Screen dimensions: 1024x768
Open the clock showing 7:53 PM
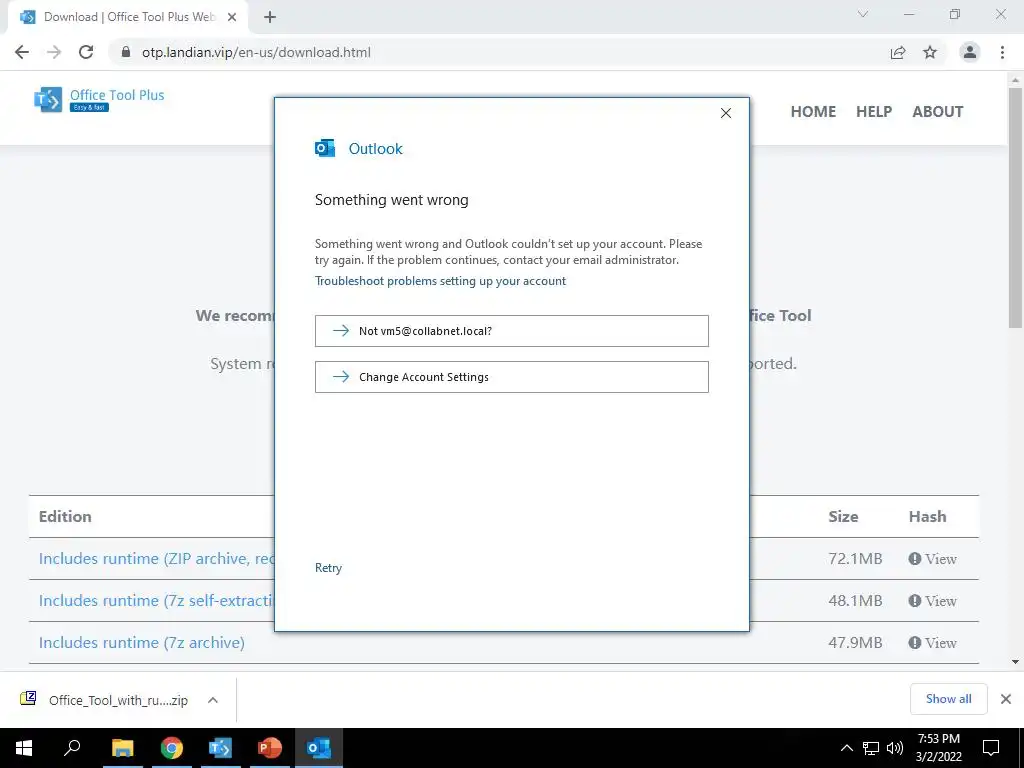pos(938,748)
